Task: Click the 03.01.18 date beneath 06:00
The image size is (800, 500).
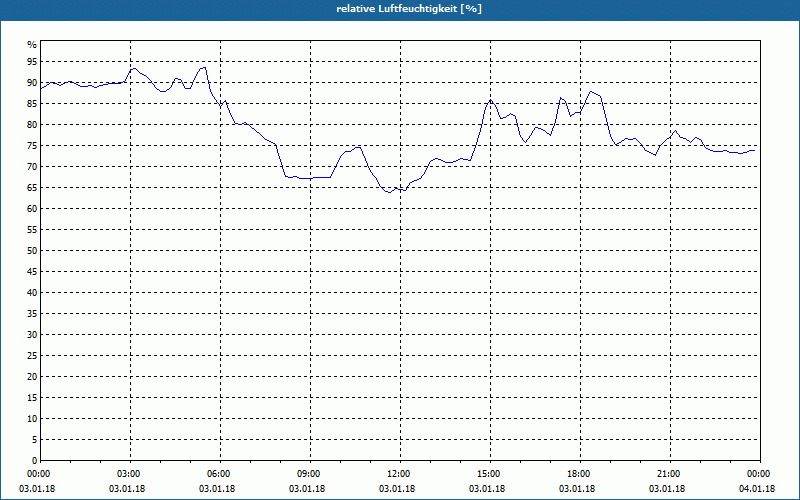Action: click(x=217, y=489)
